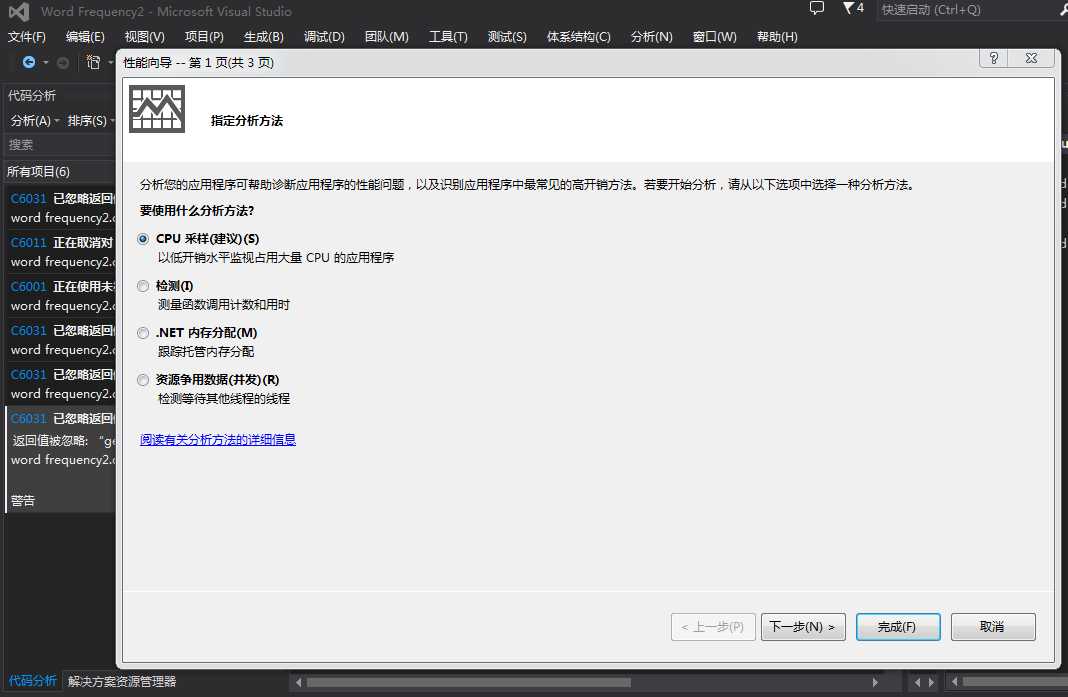Viewport: 1068px width, 697px height.
Task: Open the 生成(B) menu
Action: pyautogui.click(x=264, y=37)
